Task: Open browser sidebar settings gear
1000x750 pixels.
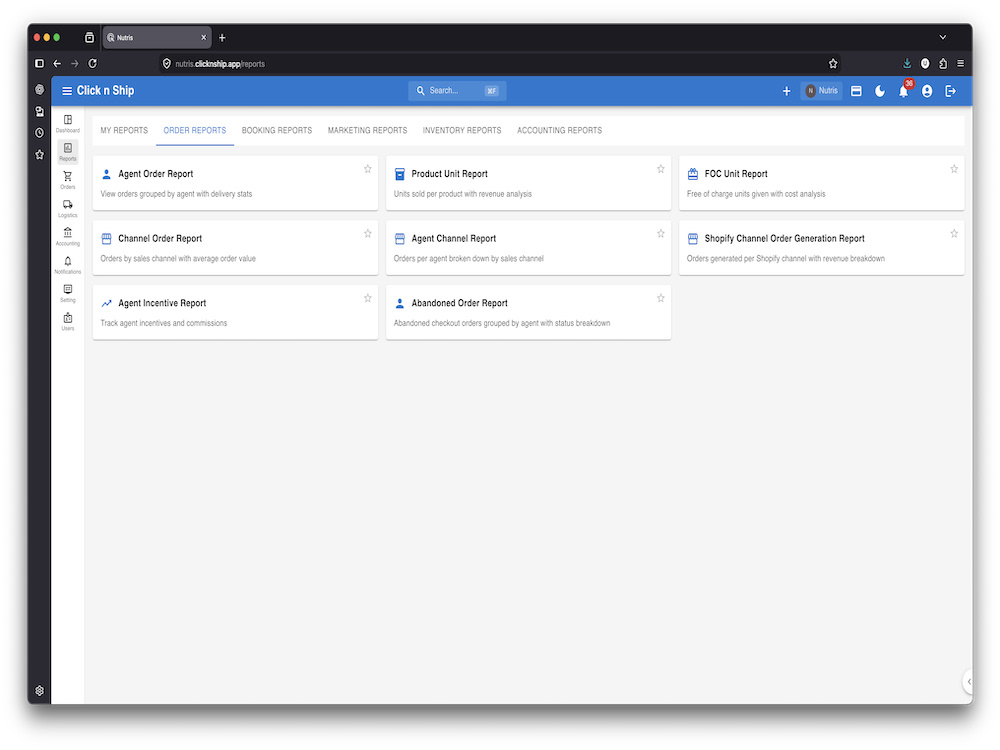Action: coord(40,691)
